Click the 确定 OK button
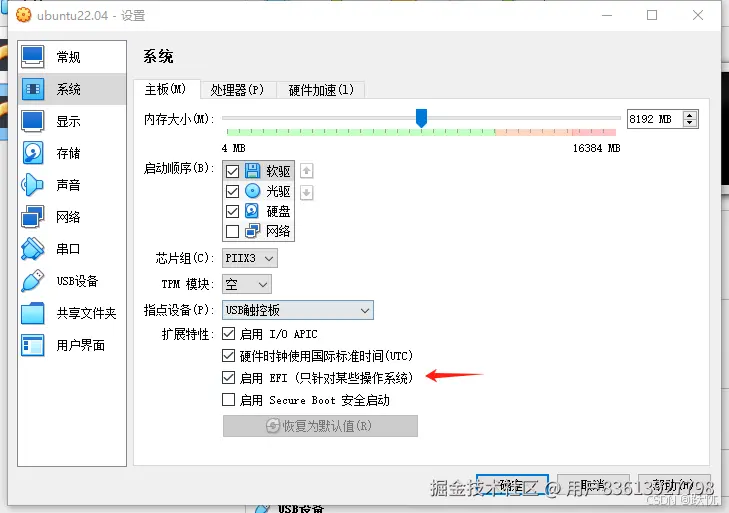729x513 pixels. tap(512, 486)
